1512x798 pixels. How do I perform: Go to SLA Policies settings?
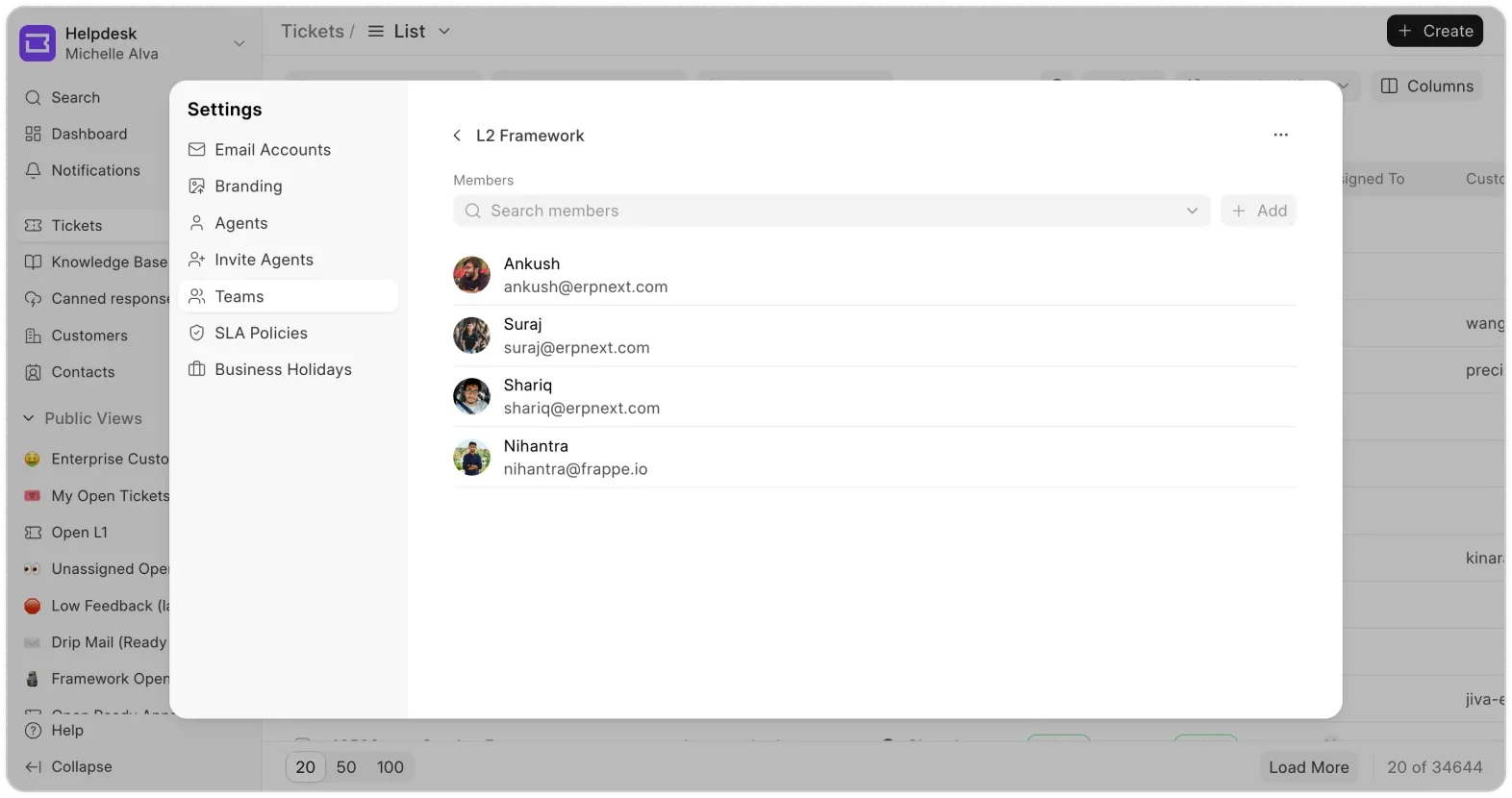pyautogui.click(x=261, y=333)
